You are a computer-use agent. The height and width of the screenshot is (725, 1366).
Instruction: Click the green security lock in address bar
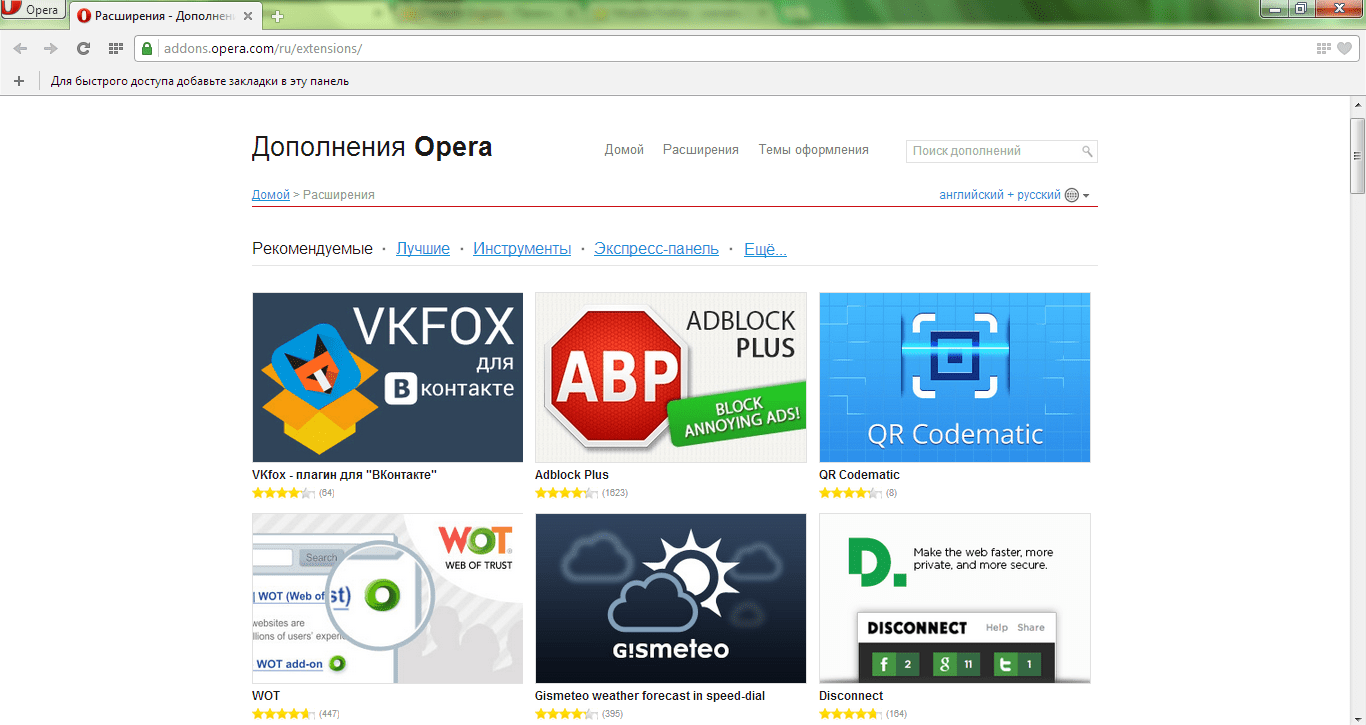[x=146, y=47]
